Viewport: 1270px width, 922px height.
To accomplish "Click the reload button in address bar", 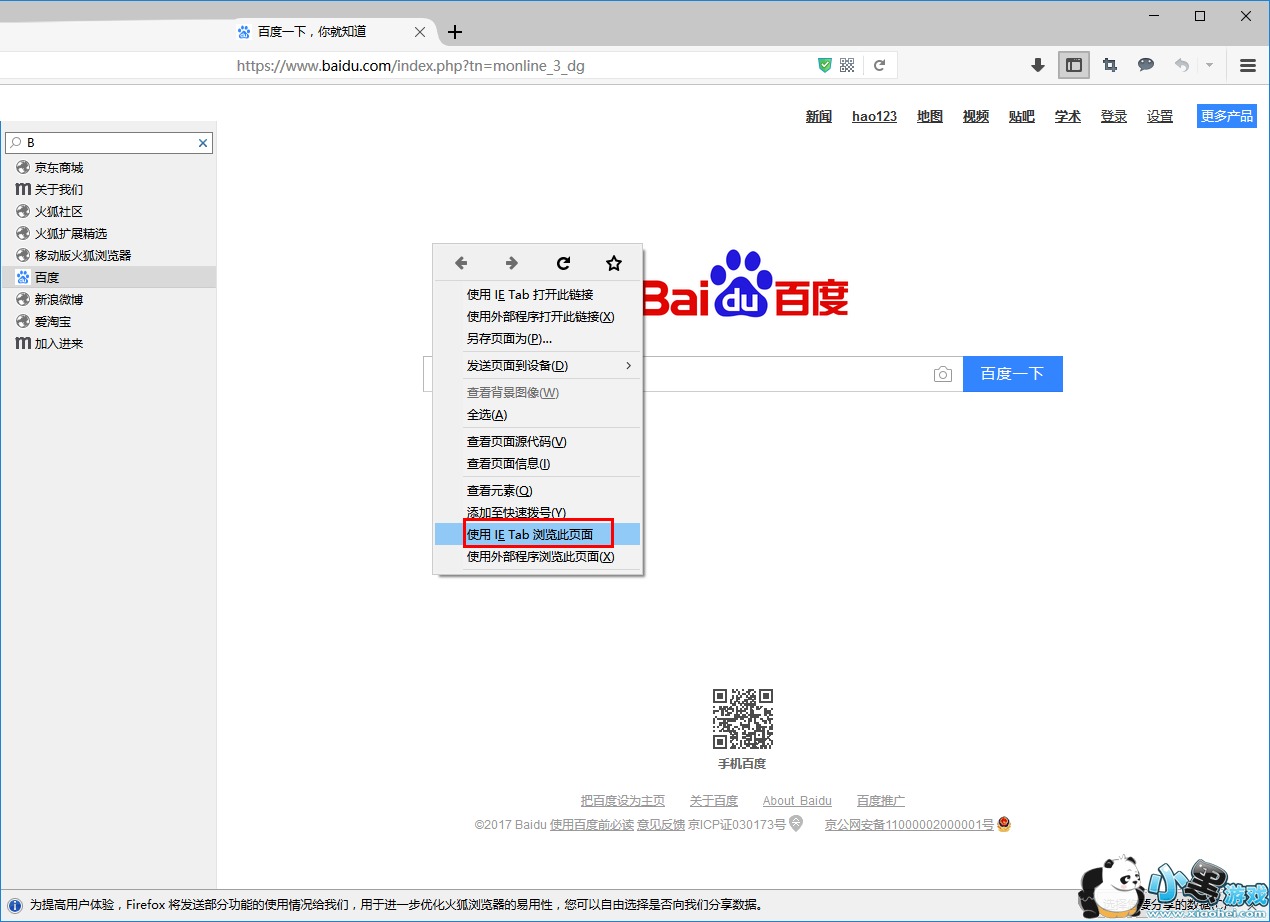I will 879,65.
